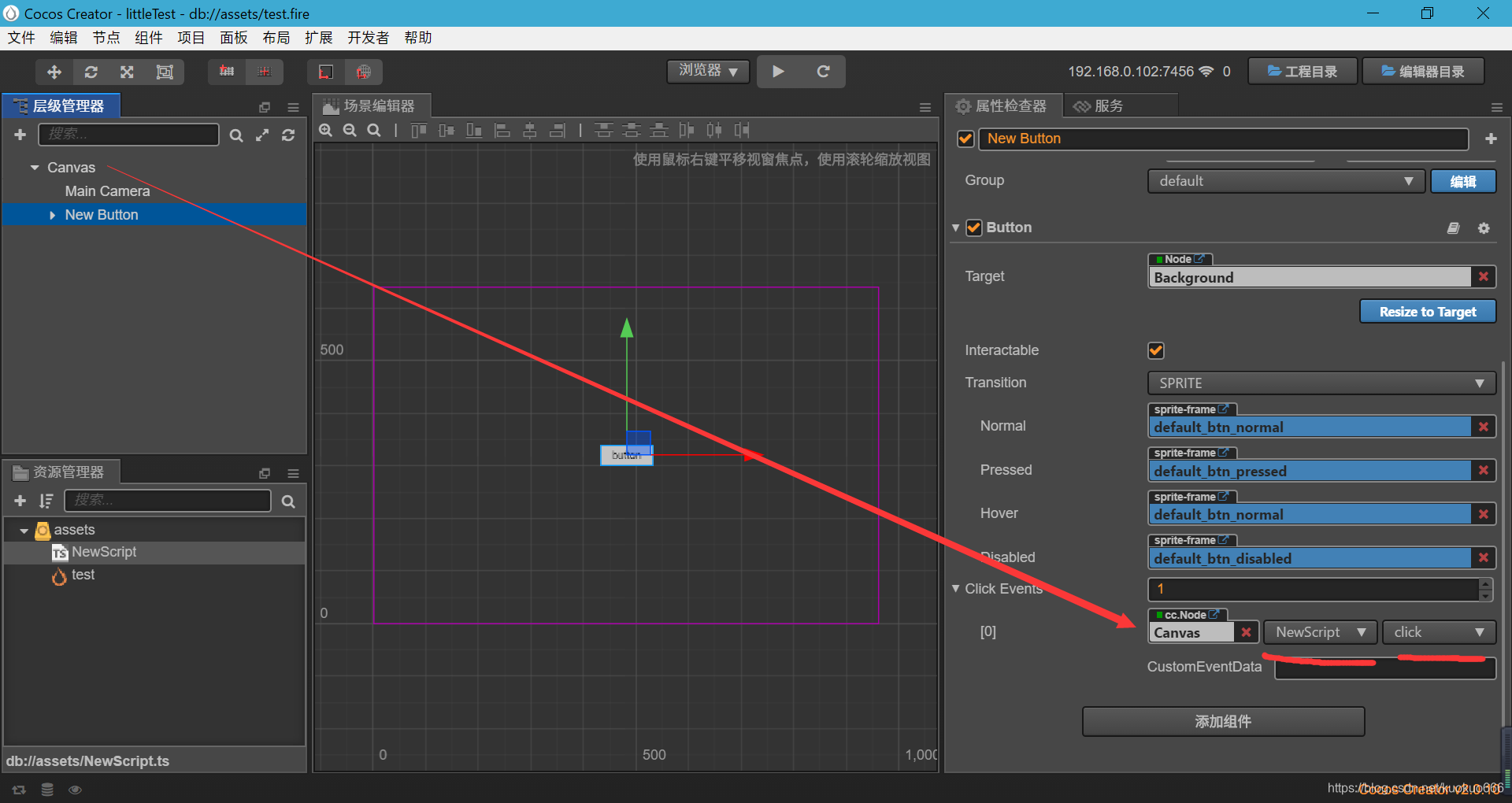Remove Canvas node from click event
This screenshot has width=1512, height=803.
click(1246, 632)
